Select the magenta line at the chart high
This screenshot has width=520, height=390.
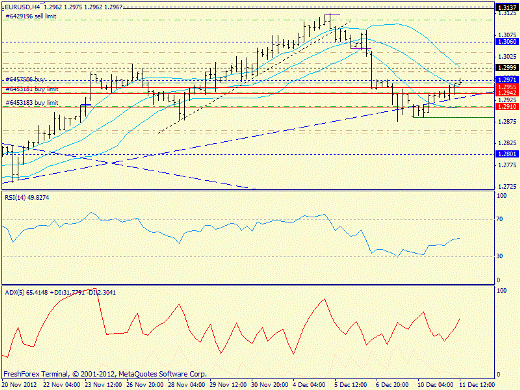click(332, 14)
